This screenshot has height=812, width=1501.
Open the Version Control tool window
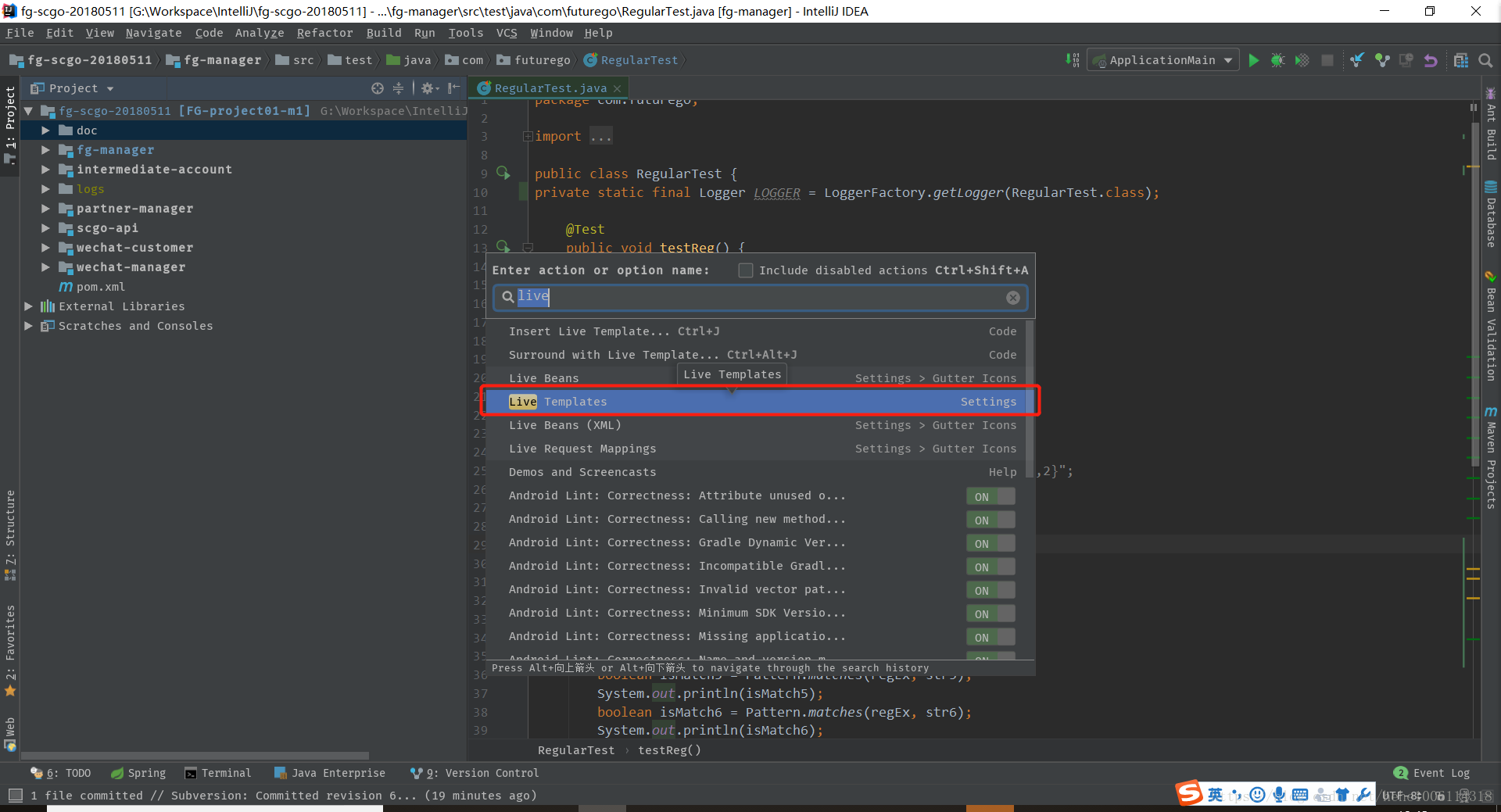point(475,773)
